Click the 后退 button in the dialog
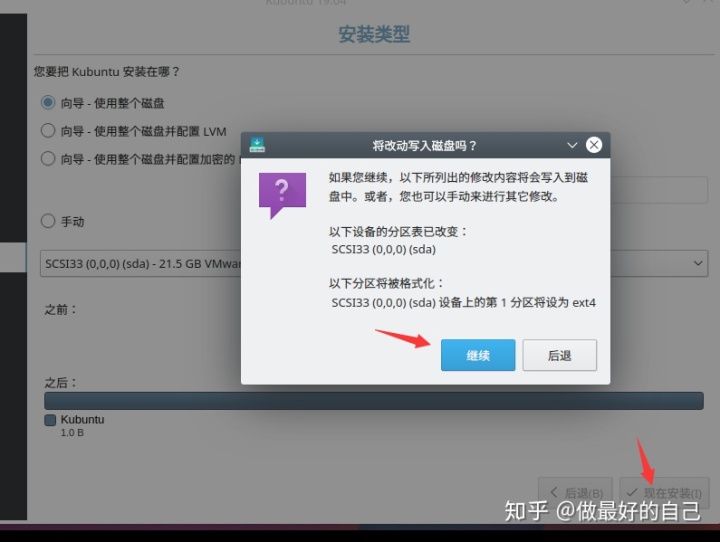The image size is (720, 542). [x=559, y=355]
